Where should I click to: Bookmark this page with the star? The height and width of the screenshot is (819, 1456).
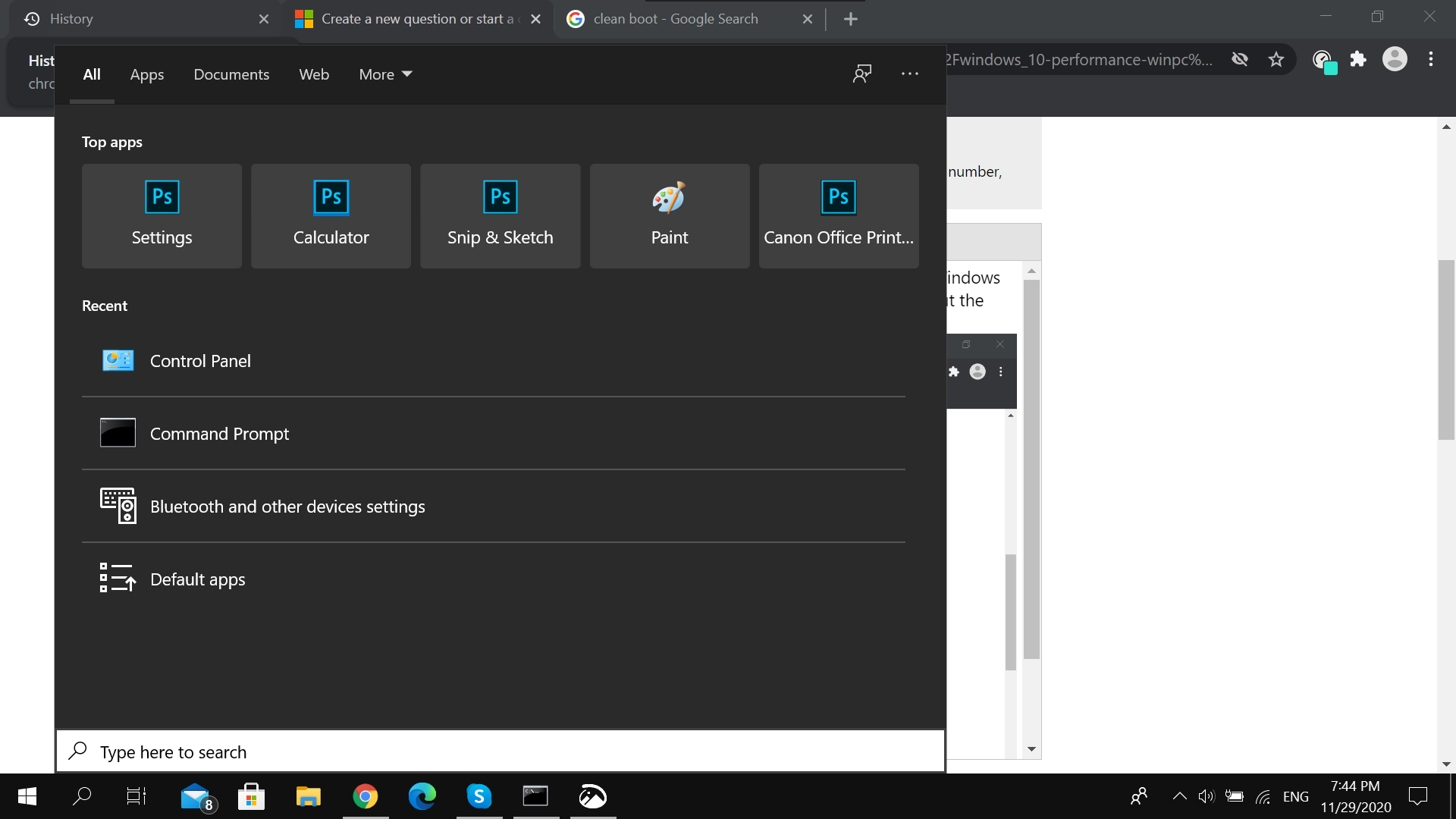[1276, 59]
